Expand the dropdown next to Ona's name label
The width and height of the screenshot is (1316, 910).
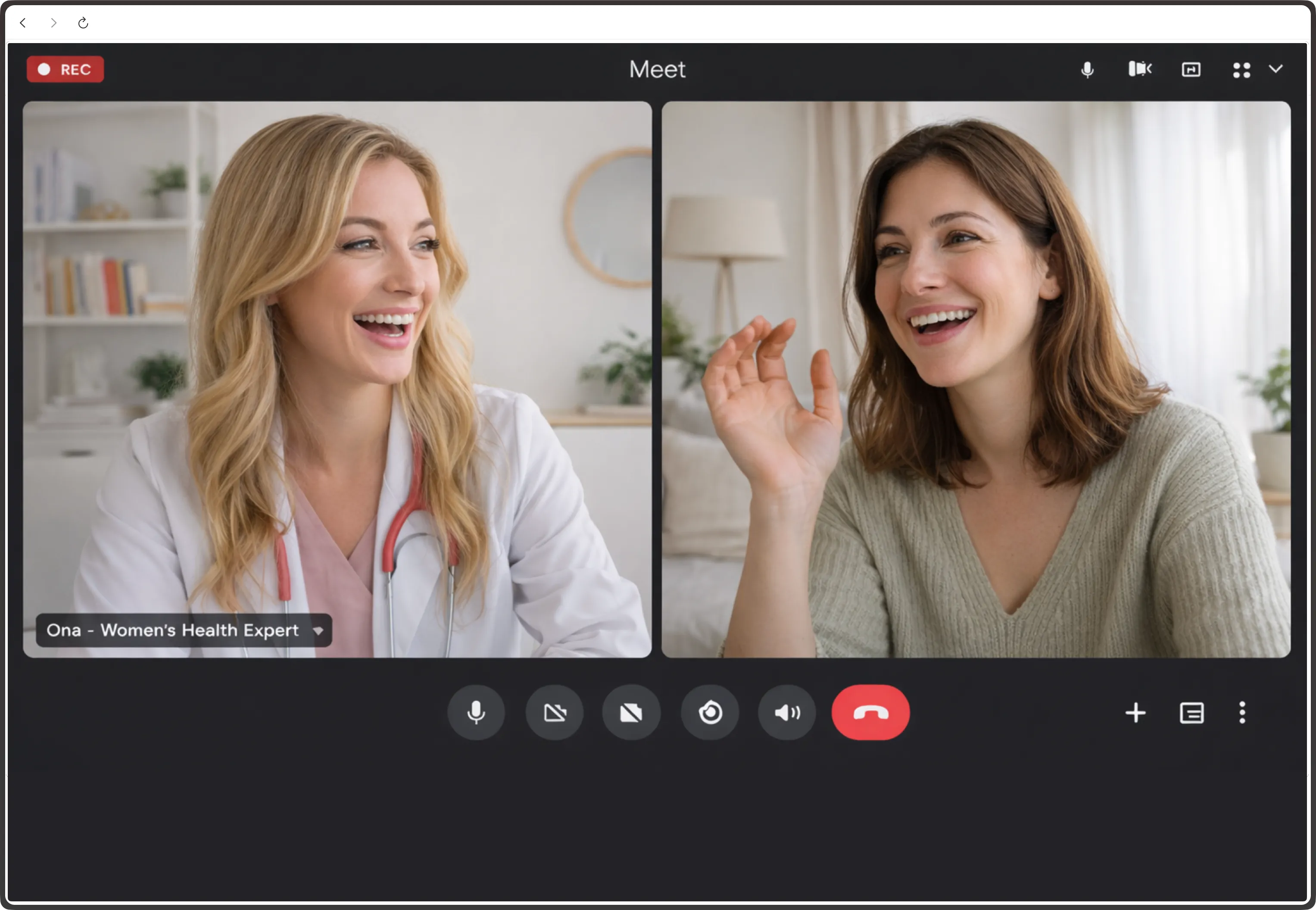[x=319, y=631]
